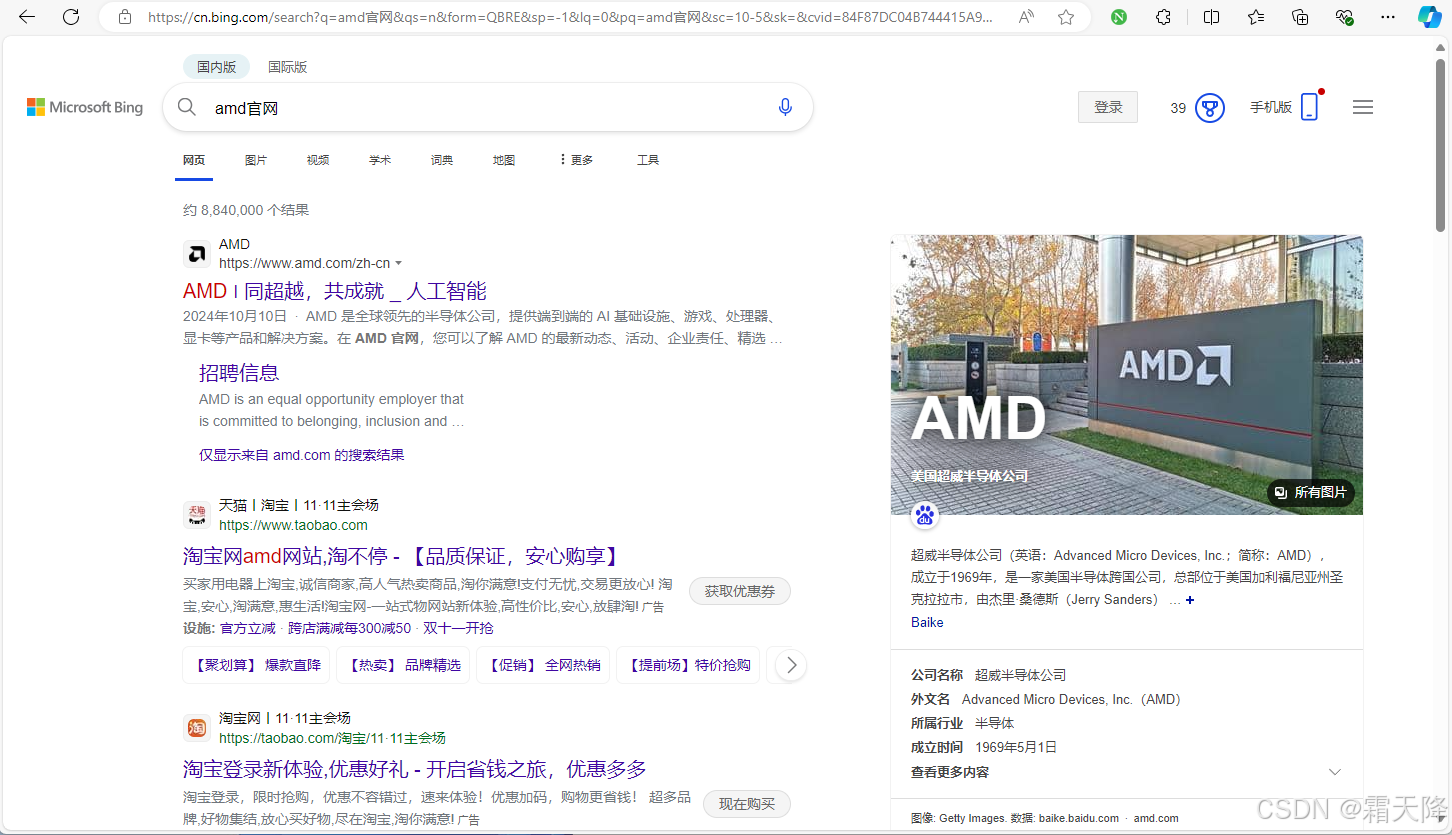Click the 登录 button
1452x835 pixels.
pyautogui.click(x=1108, y=107)
